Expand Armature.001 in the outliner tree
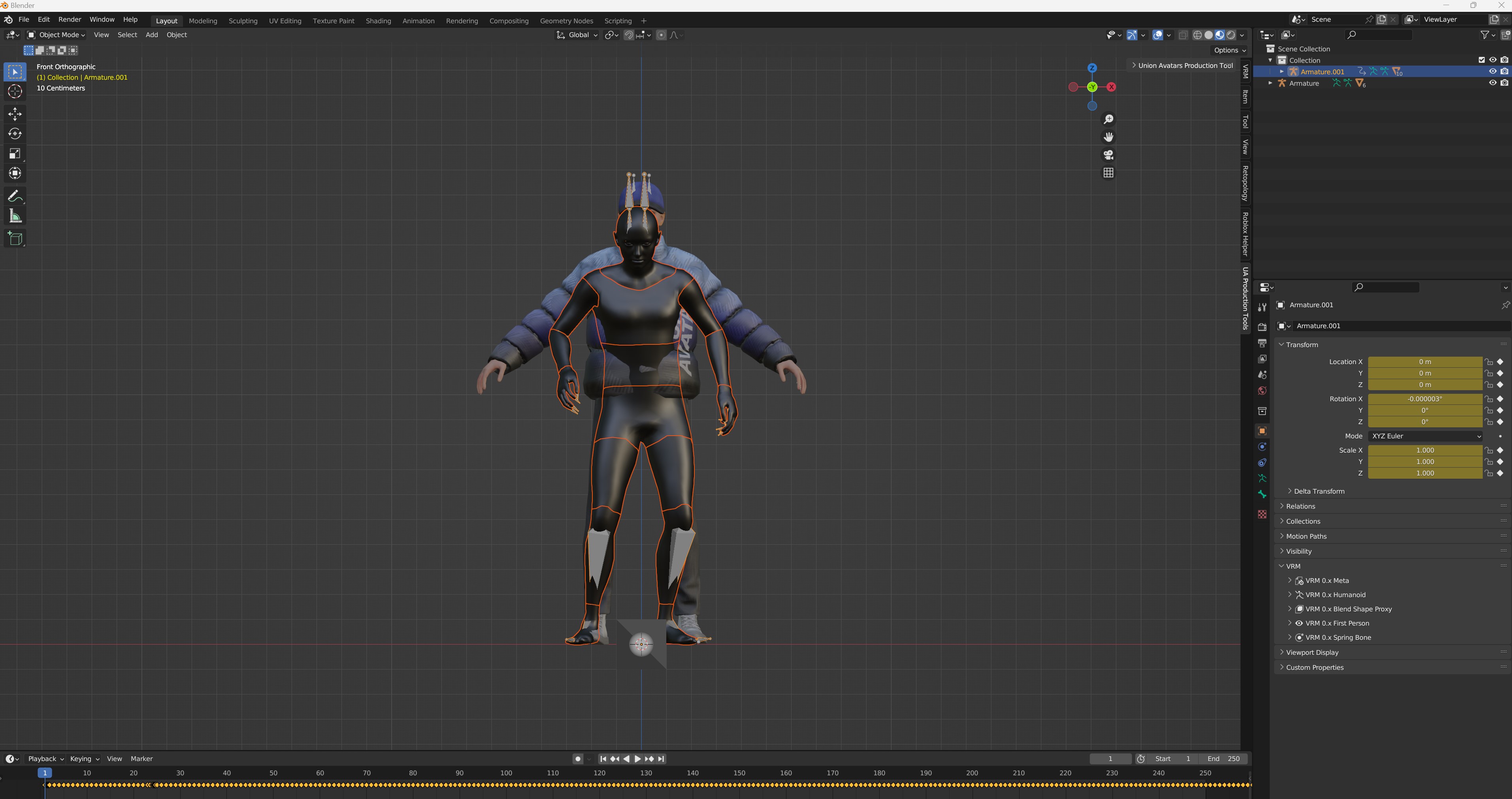The image size is (1512, 799). (1281, 71)
